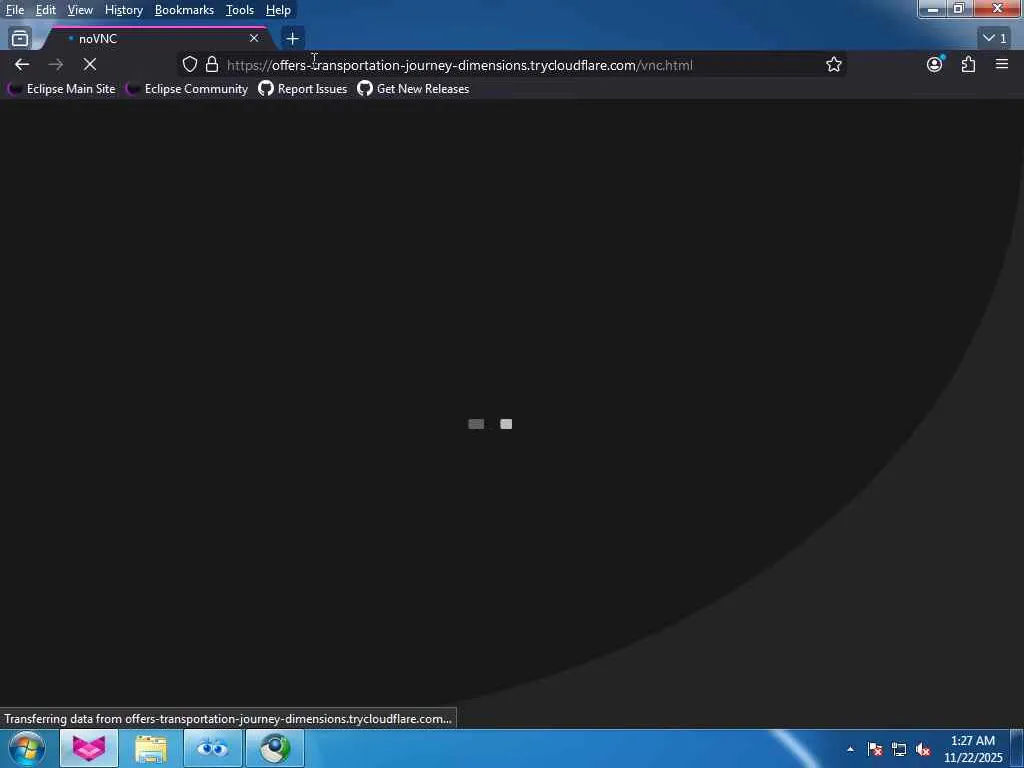This screenshot has width=1024, height=768.
Task: Go forward one page
Action: pos(56,64)
